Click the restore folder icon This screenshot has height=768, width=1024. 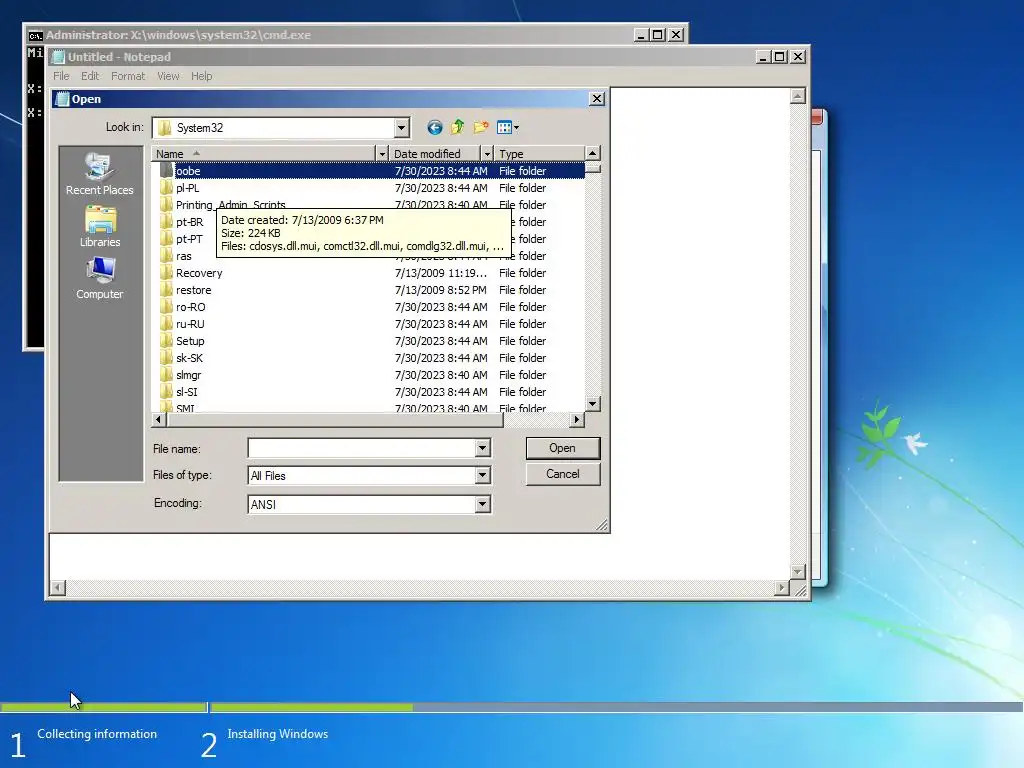167,289
